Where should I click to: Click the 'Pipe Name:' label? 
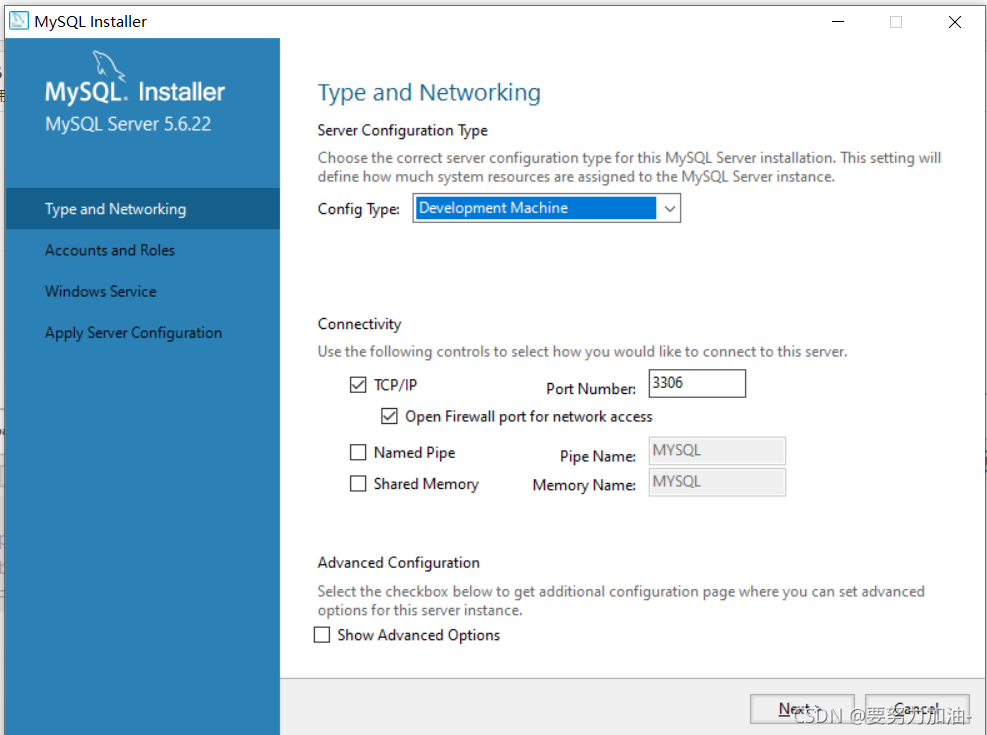point(597,456)
